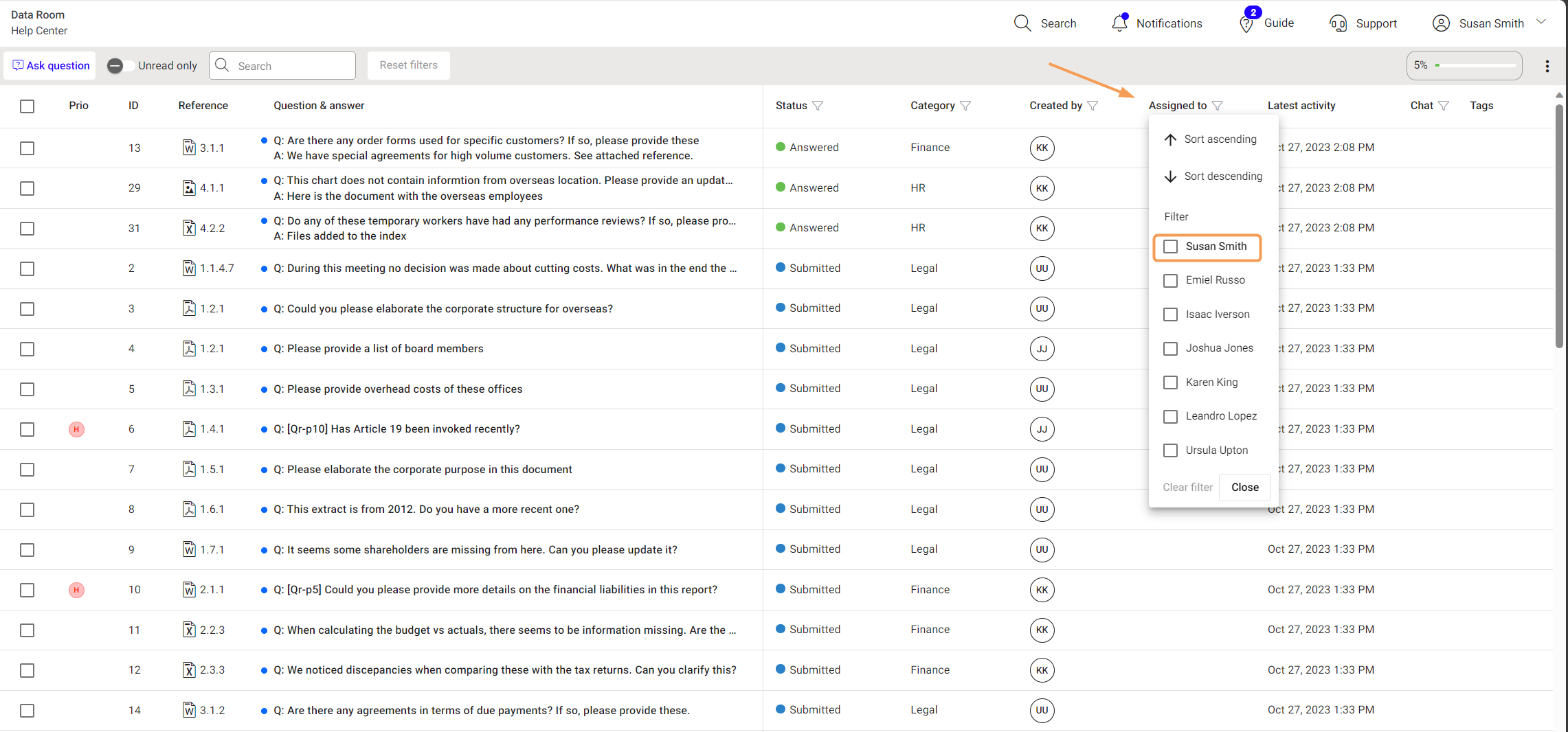This screenshot has height=732, width=1568.
Task: Click the ID column header
Action: tap(133, 106)
